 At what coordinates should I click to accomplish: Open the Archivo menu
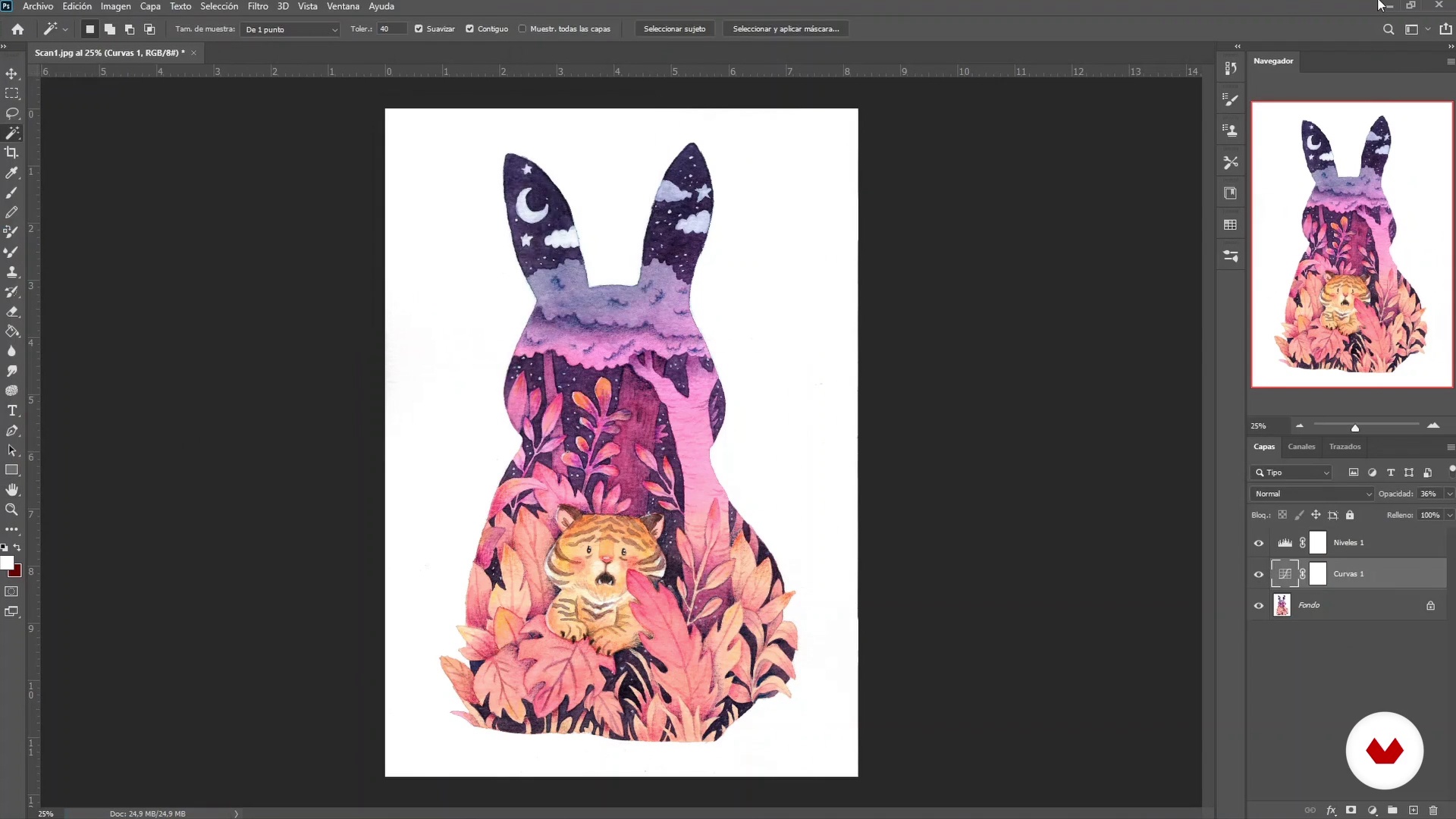coord(38,6)
